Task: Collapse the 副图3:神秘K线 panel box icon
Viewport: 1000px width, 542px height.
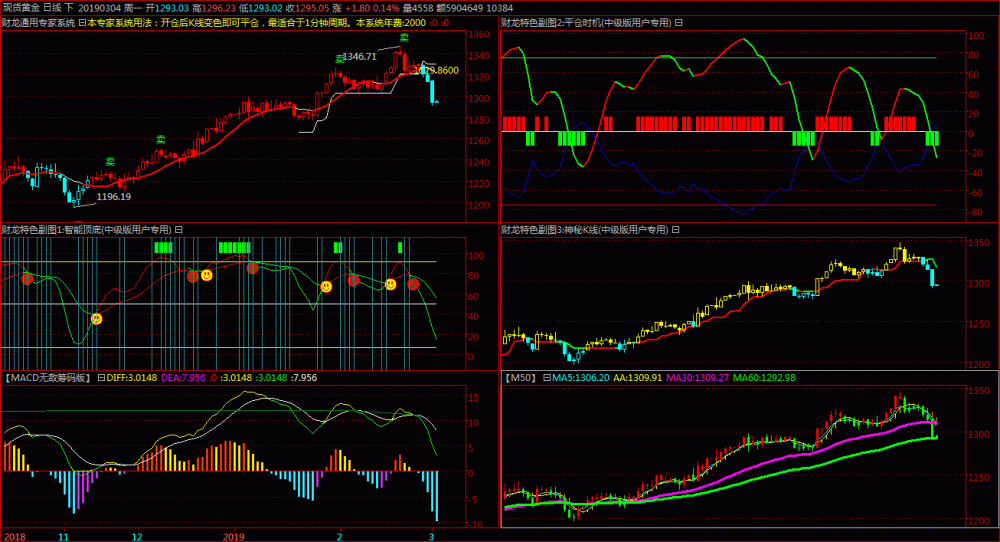Action: tap(675, 230)
